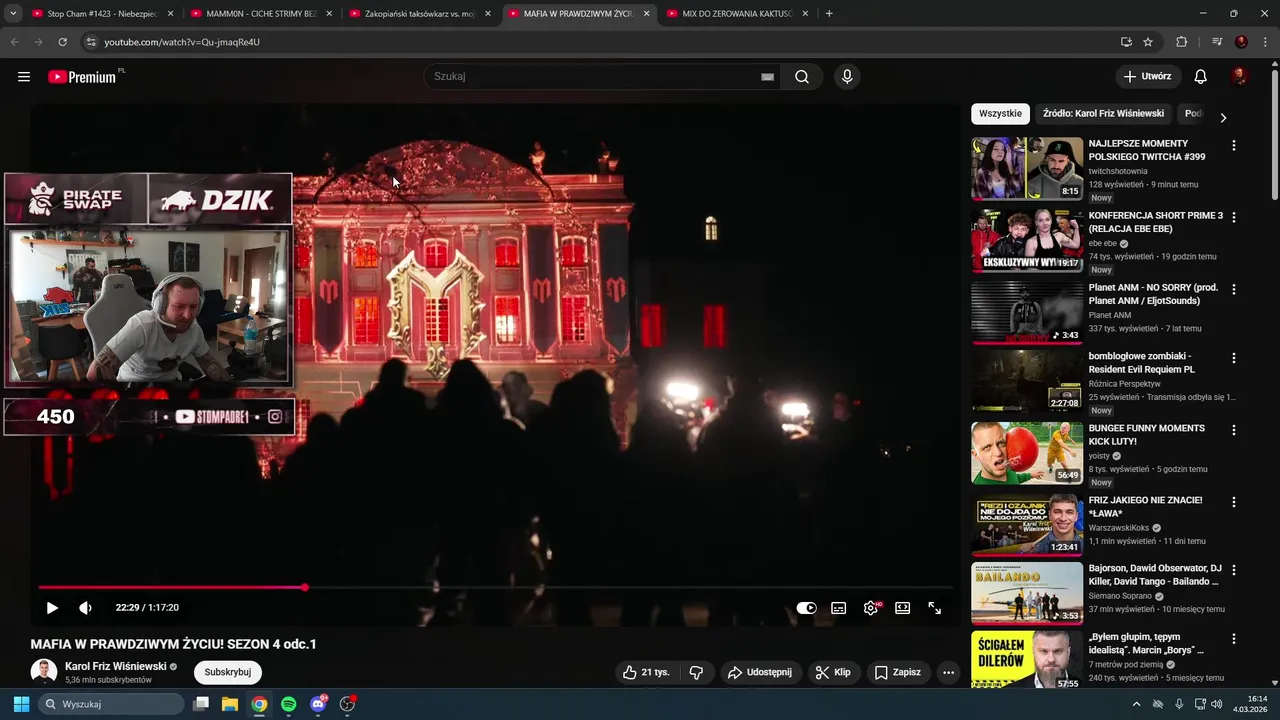Image resolution: width=1280 pixels, height=720 pixels.
Task: Open YouTube account avatar menu
Action: [1240, 77]
